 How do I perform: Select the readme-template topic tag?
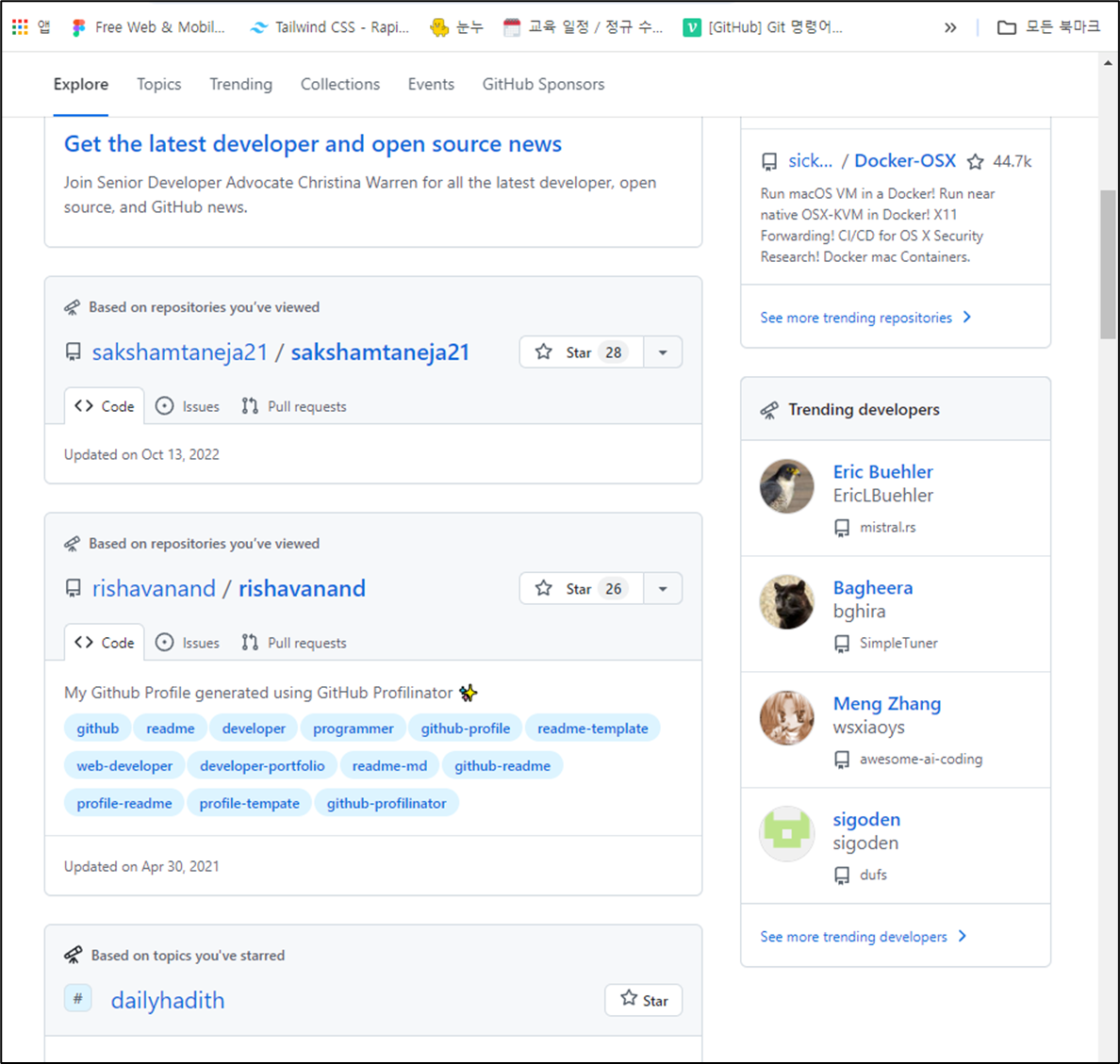point(593,728)
